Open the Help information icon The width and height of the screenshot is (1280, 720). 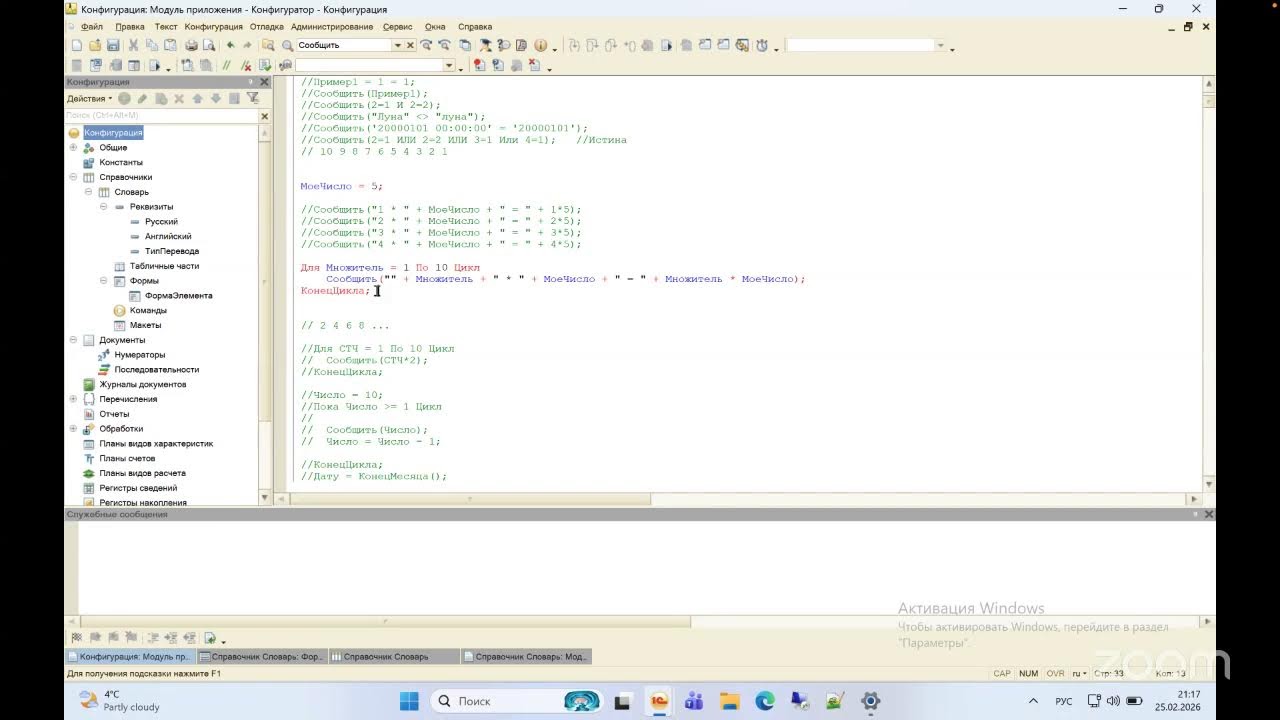pyautogui.click(x=541, y=45)
